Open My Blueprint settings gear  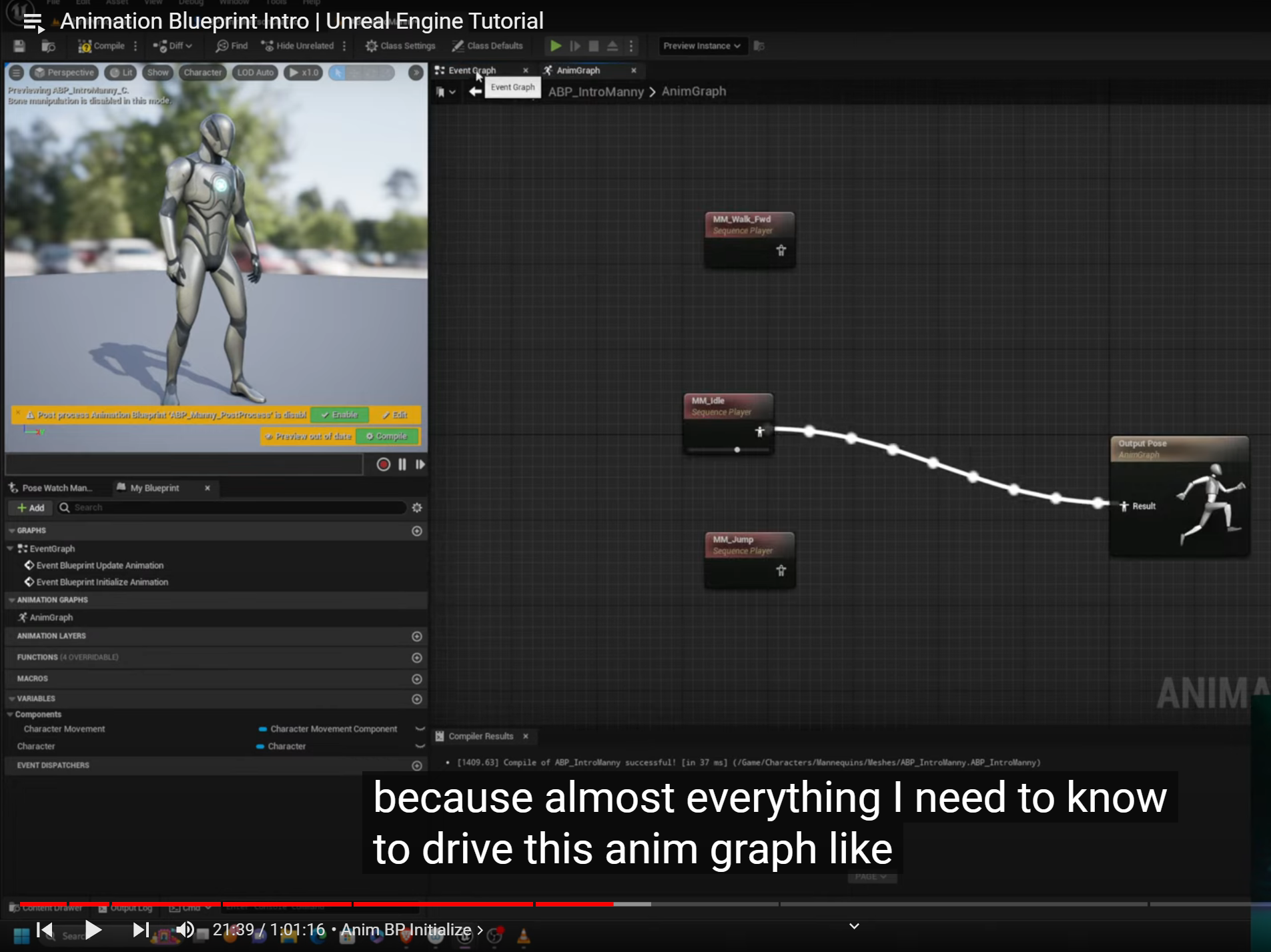coord(417,508)
